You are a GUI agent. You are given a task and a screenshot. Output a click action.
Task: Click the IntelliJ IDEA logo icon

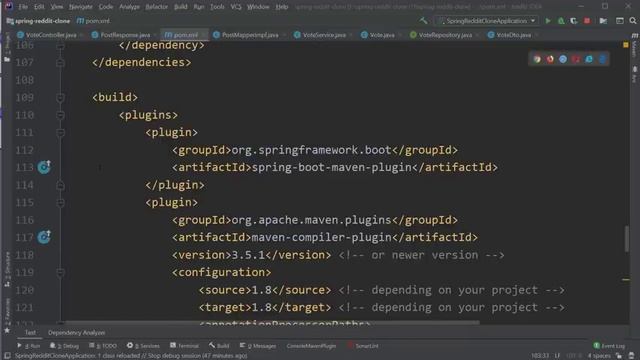[8, 6]
